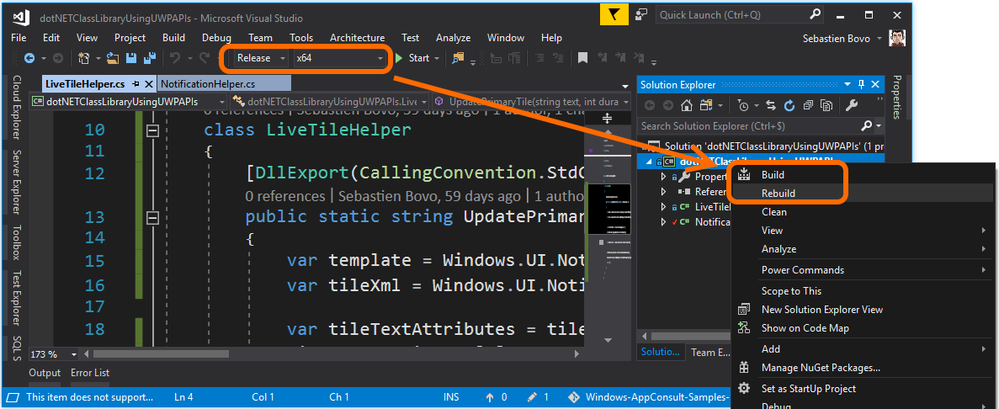The width and height of the screenshot is (999, 409).
Task: Open the Properties side tab on the right
Action: pos(896,97)
